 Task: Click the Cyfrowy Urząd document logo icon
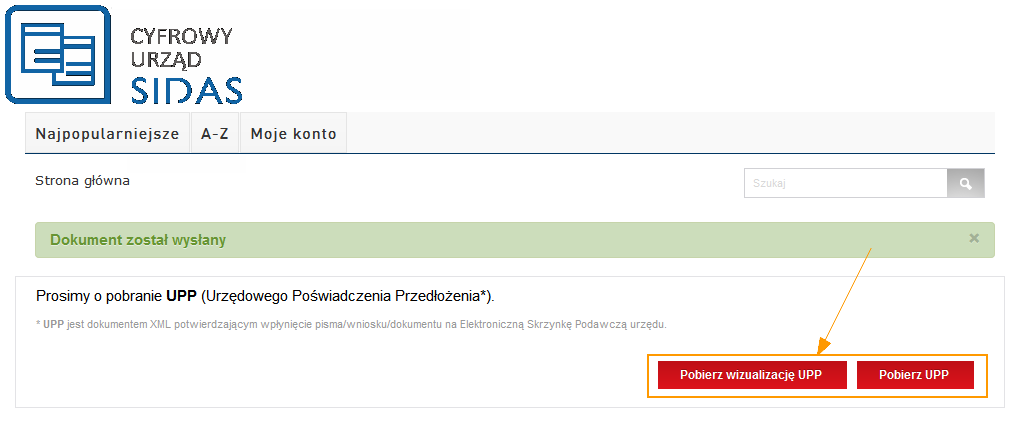[57, 53]
